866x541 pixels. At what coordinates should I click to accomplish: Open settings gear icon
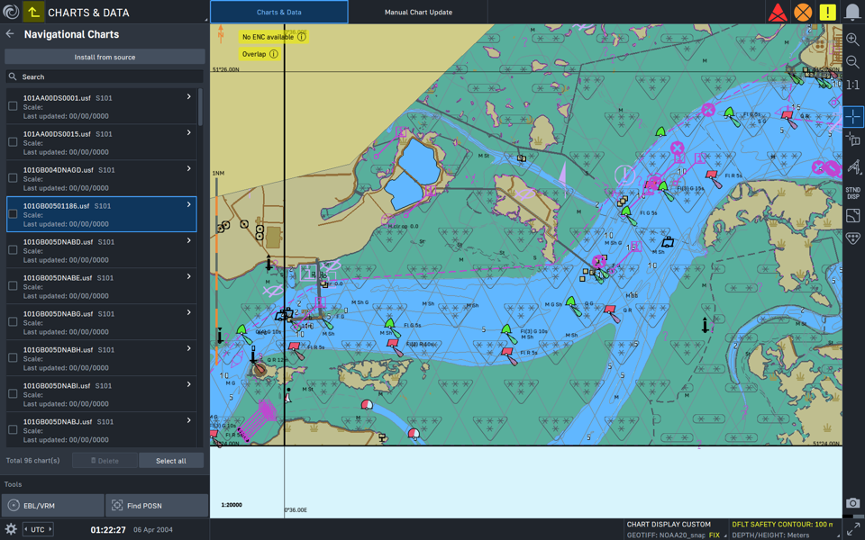coord(10,529)
